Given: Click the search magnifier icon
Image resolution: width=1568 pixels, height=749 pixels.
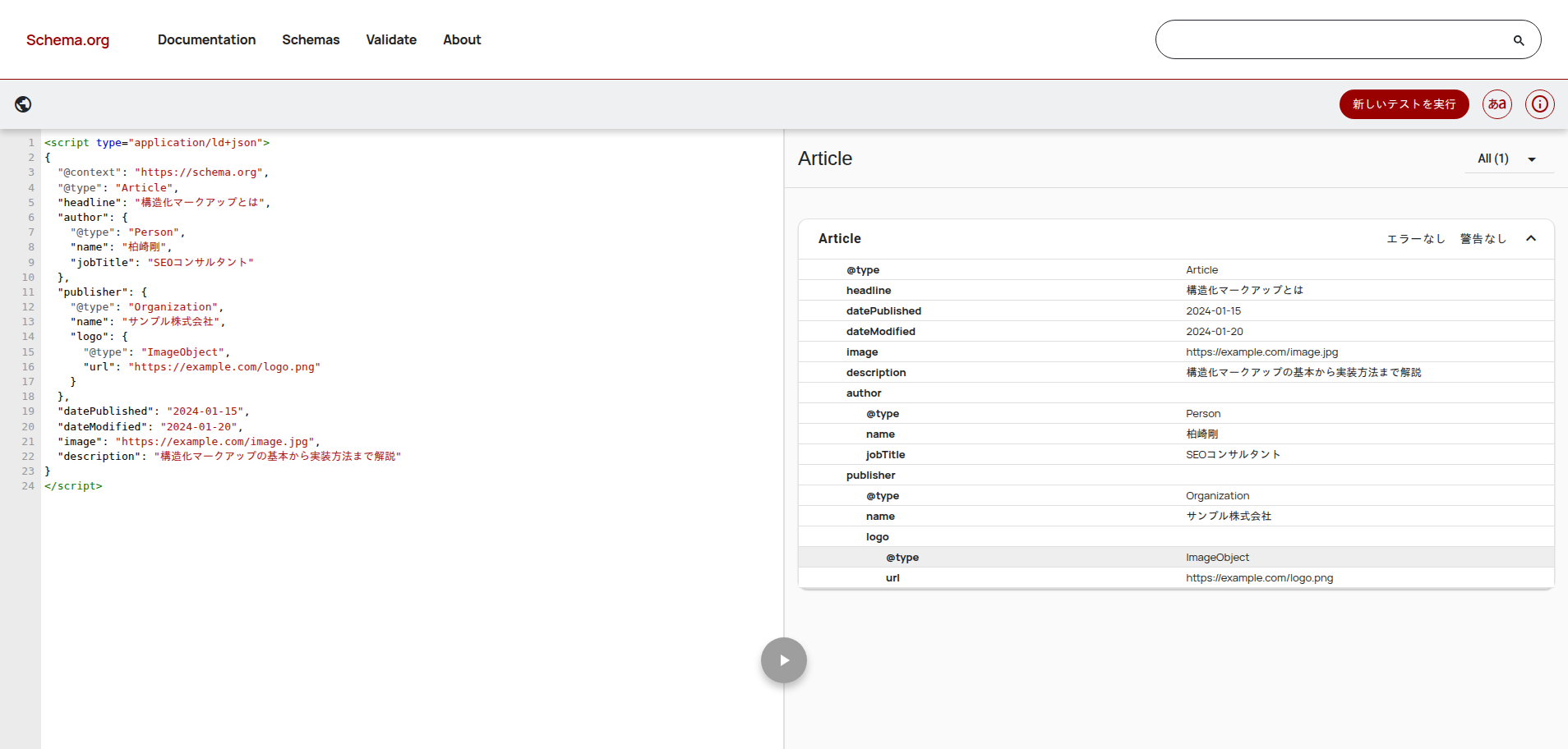Looking at the screenshot, I should (x=1518, y=40).
